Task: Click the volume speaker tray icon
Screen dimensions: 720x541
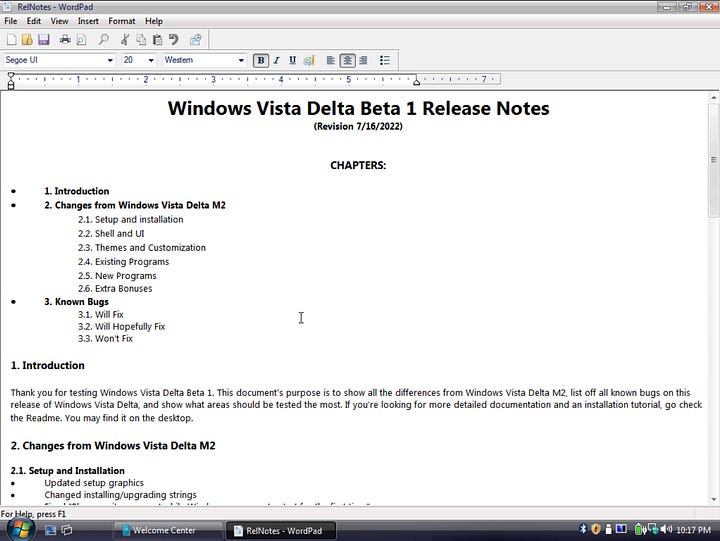Action: click(666, 530)
